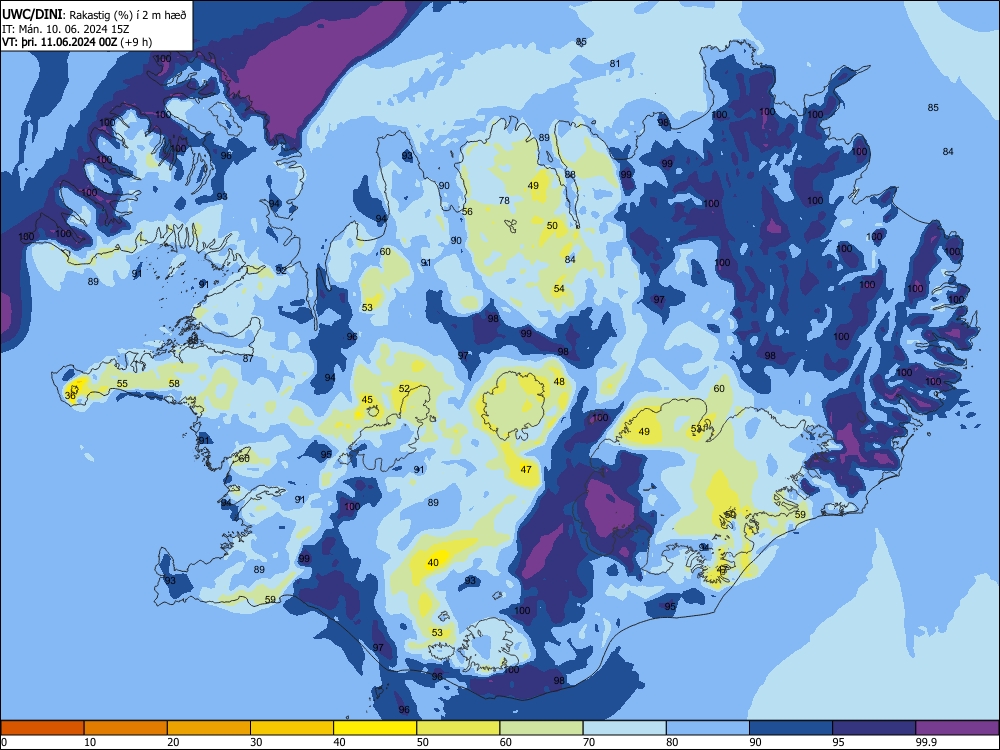The height and width of the screenshot is (750, 1000).
Task: Click the map value '45'
Action: click(x=367, y=400)
